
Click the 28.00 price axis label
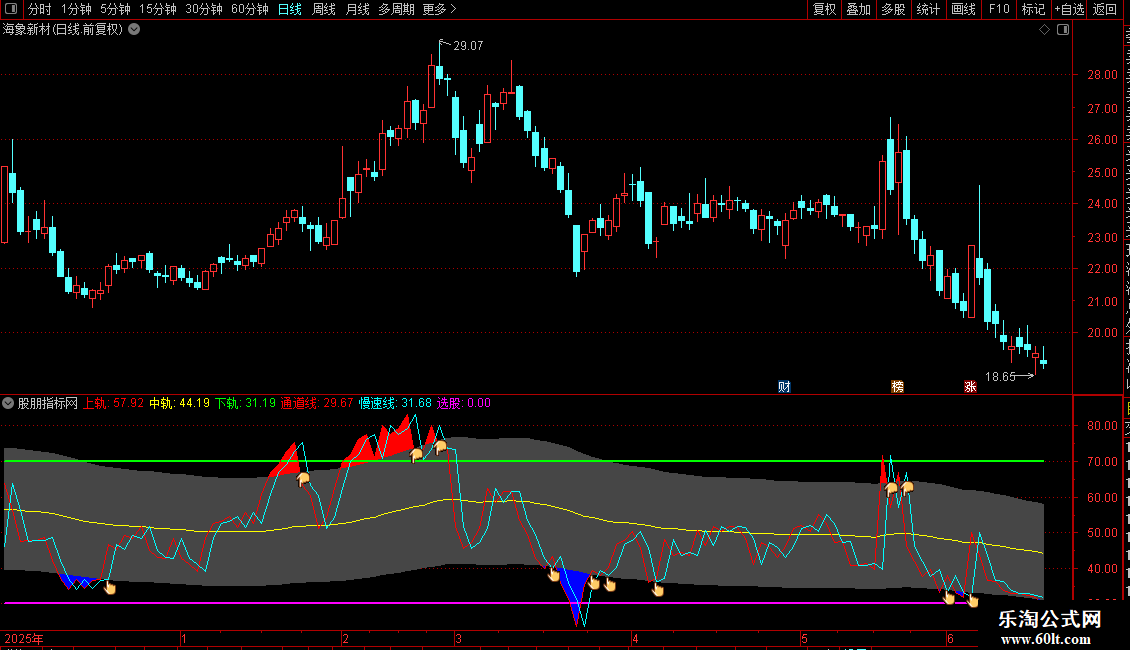[1103, 75]
